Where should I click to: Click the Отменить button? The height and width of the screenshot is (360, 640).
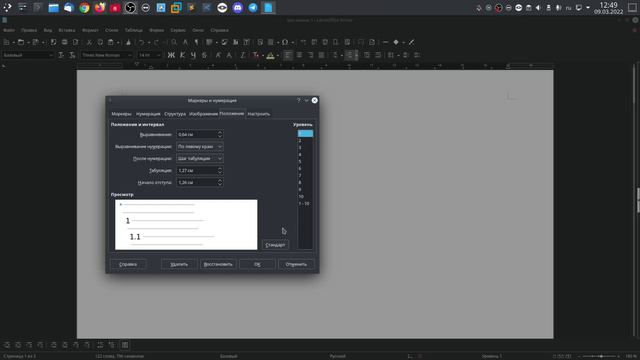pyautogui.click(x=296, y=264)
